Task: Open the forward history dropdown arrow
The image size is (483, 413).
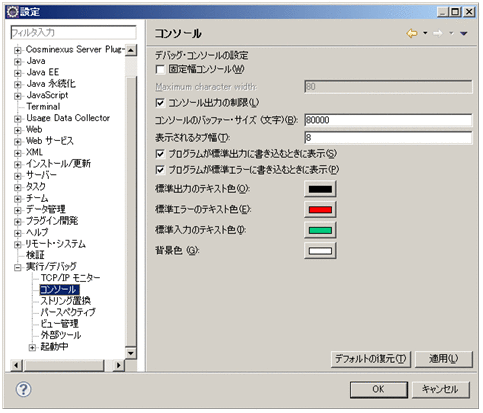Action: (x=451, y=33)
